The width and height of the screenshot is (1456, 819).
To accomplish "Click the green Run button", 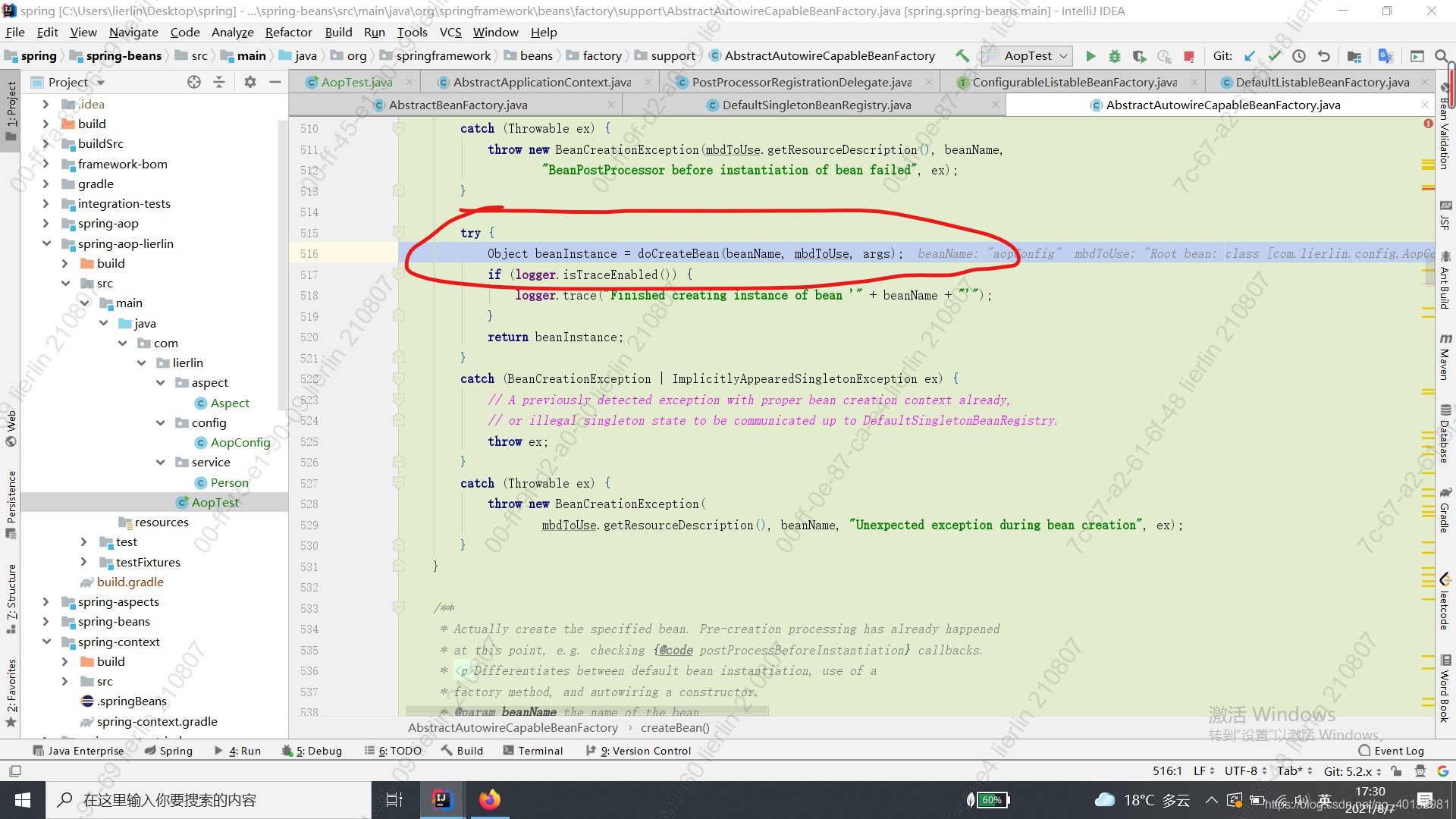I will click(1090, 56).
